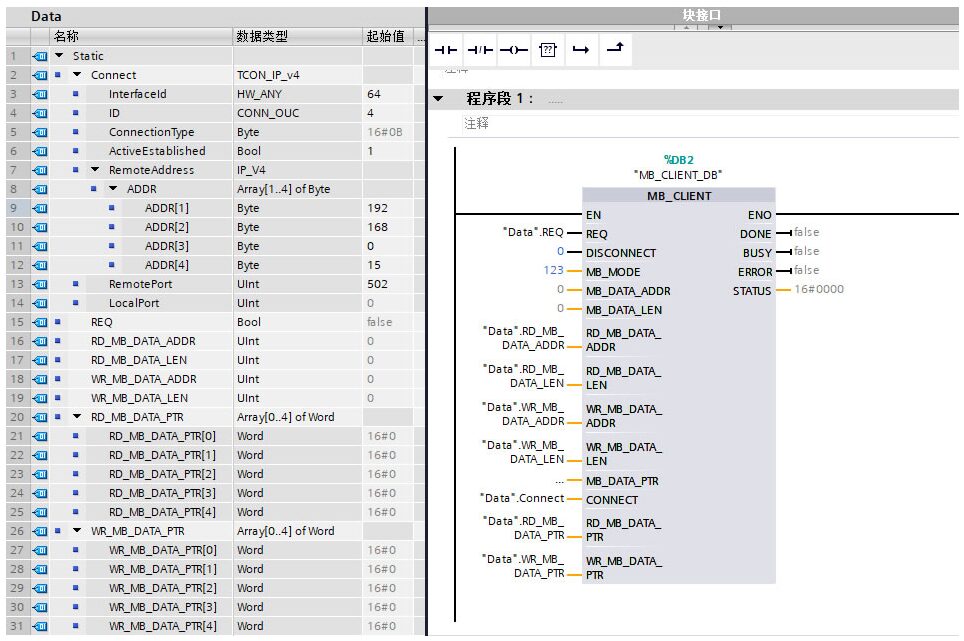Select the "Data".RD_MB_DATA_ADDR operand
This screenshot has height=641, width=964.
pyautogui.click(x=523, y=338)
